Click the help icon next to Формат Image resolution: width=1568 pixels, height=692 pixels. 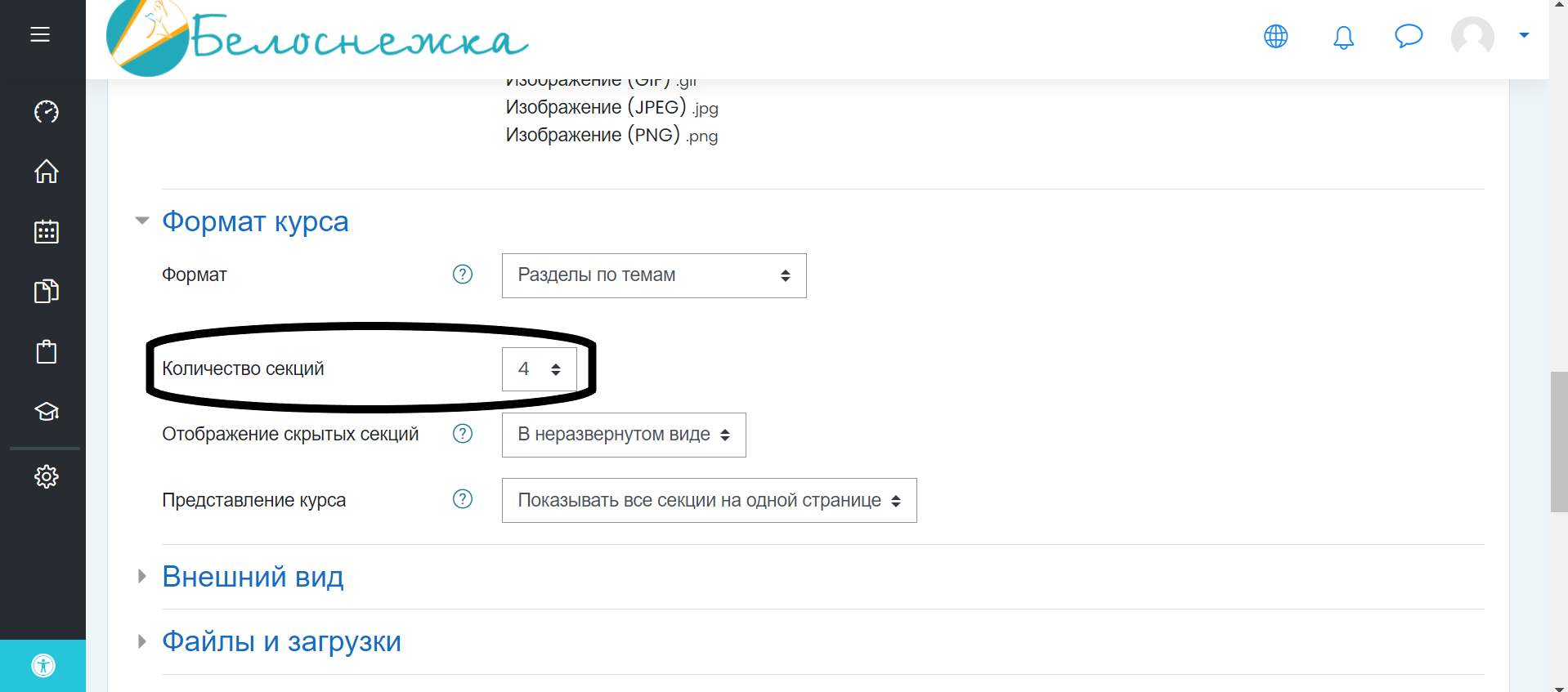pyautogui.click(x=463, y=275)
